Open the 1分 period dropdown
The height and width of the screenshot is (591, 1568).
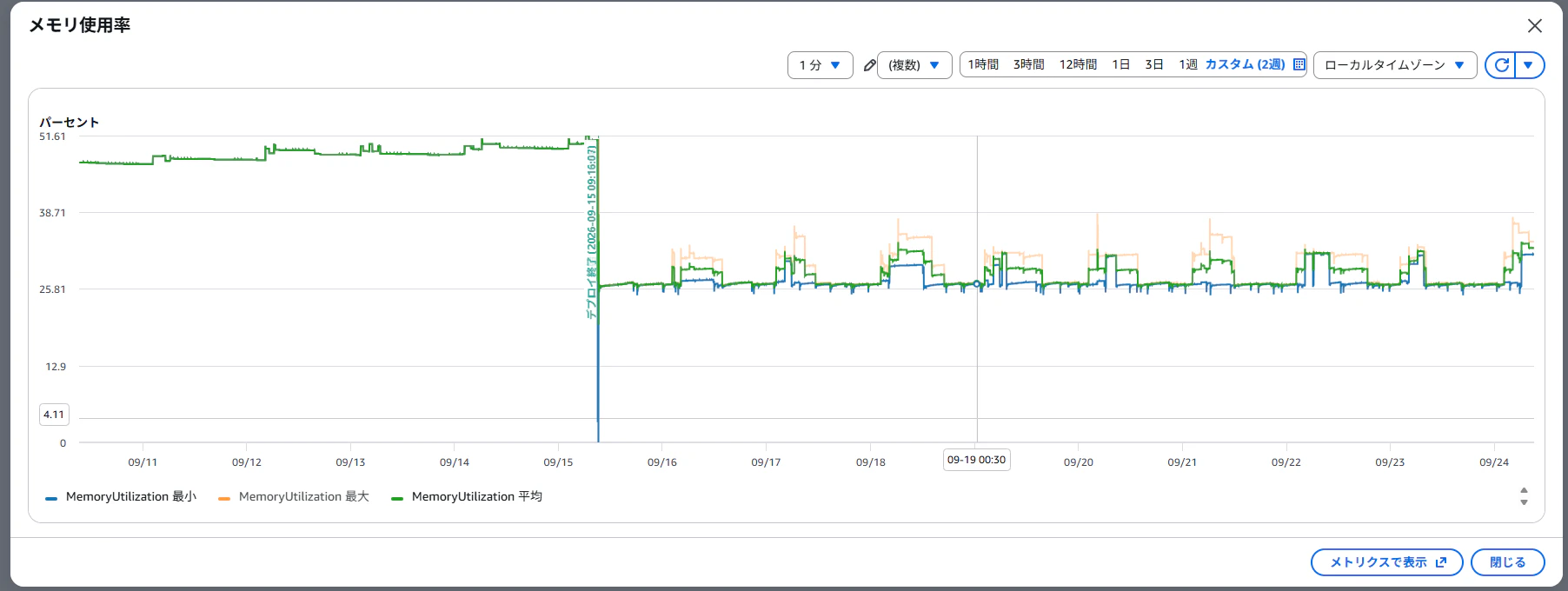tap(820, 65)
